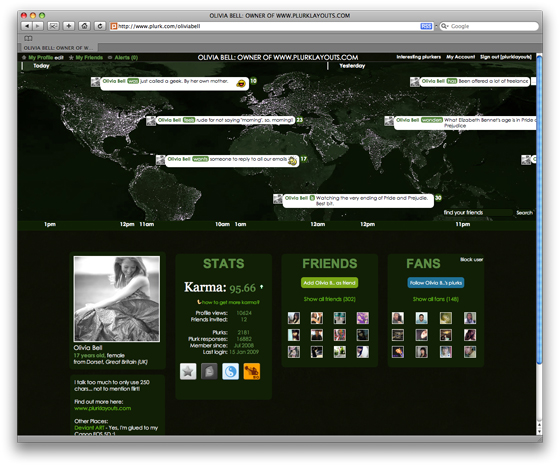Click Sign out link
The width and height of the screenshot is (560, 466).
(x=506, y=57)
